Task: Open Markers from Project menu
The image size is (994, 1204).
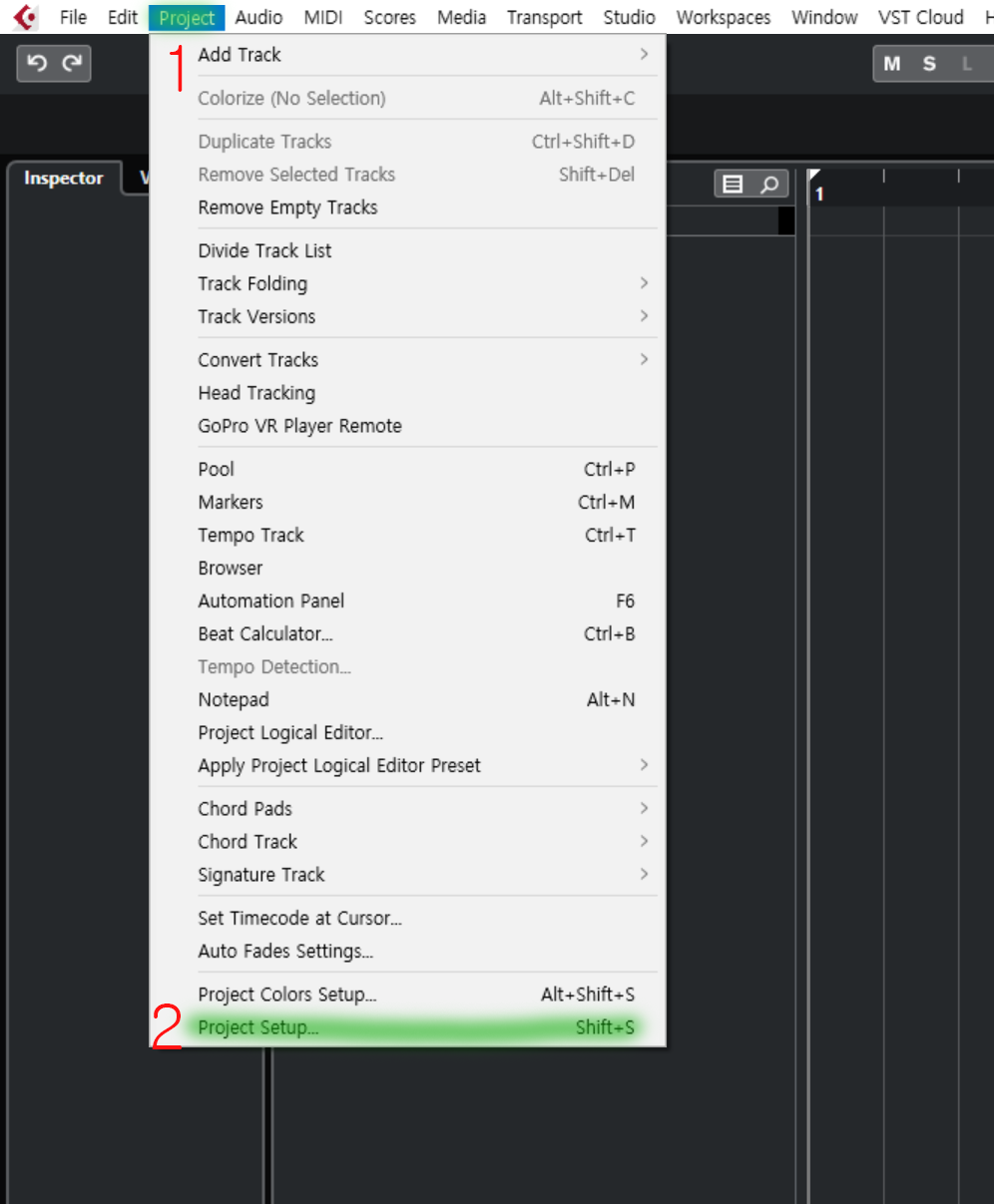Action: click(408, 502)
